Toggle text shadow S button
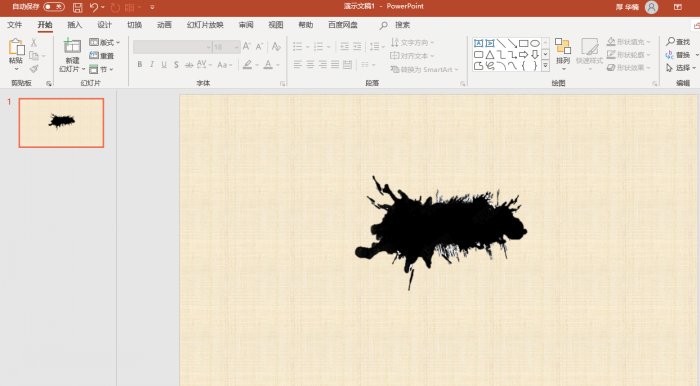Screen dimensions: 700x386 (x=176, y=65)
